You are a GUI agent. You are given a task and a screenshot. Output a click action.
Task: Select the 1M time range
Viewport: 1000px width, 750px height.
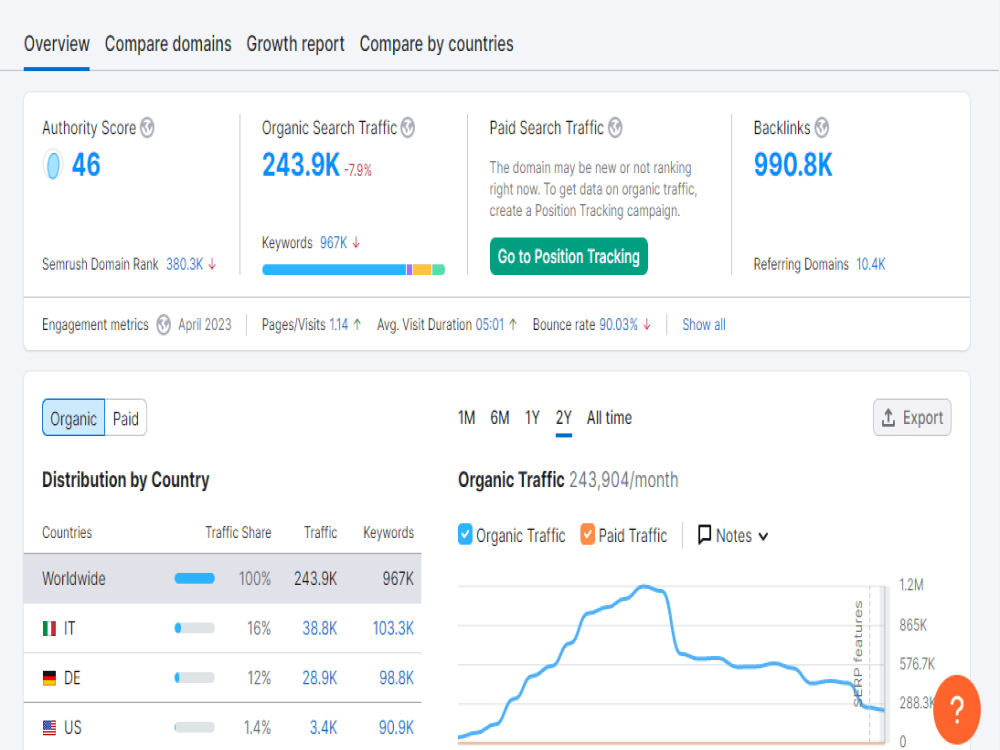coord(466,418)
